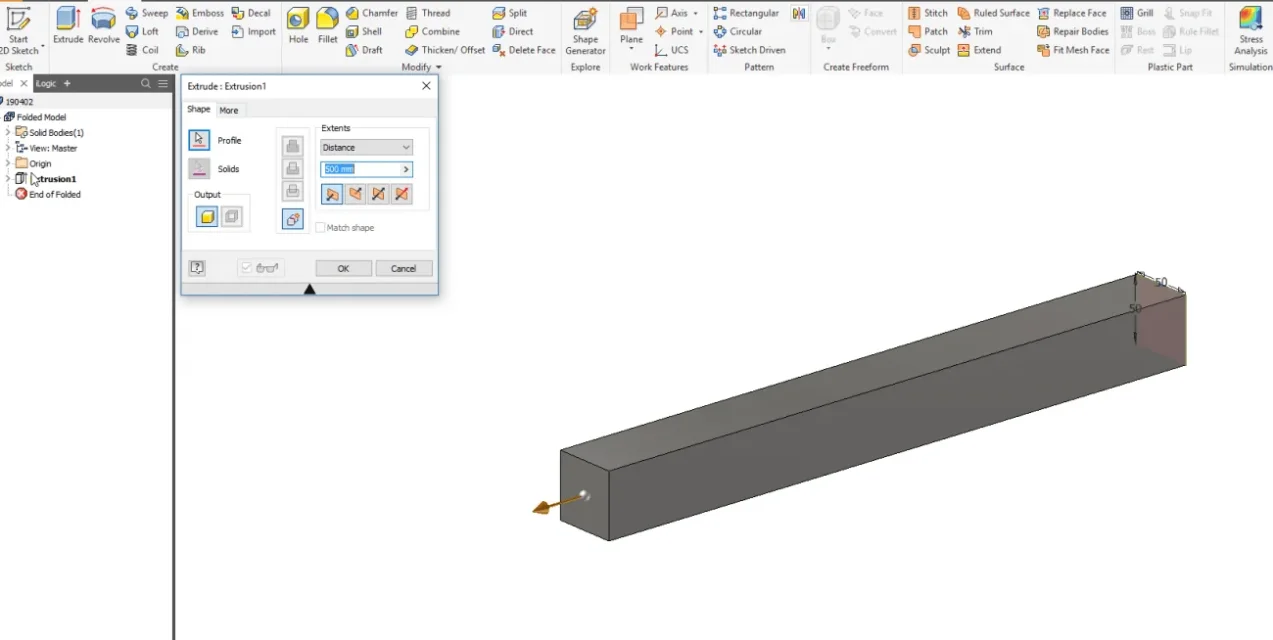The height and width of the screenshot is (640, 1273).
Task: Confirm the extrusion with OK
Action: click(x=343, y=268)
